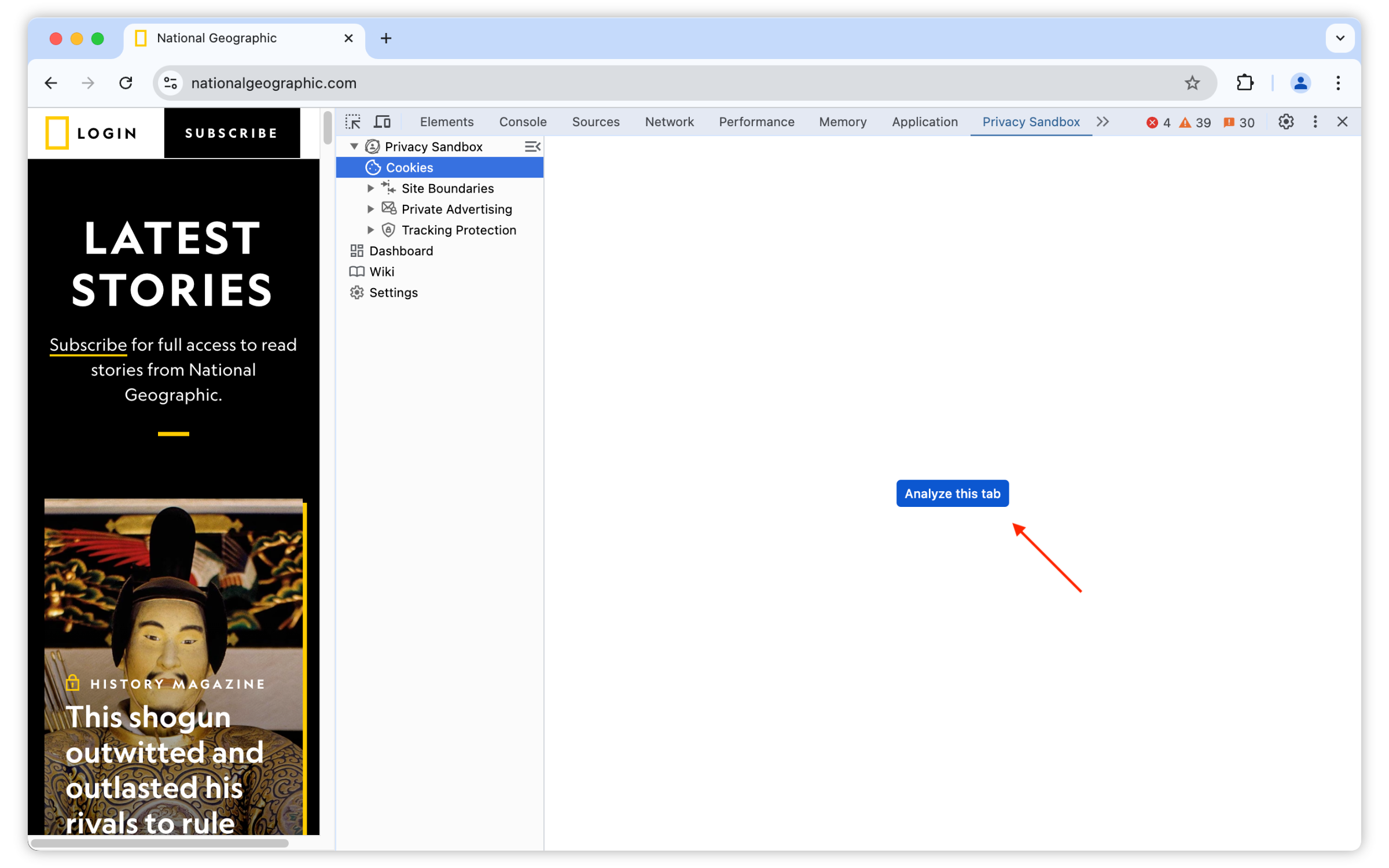This screenshot has height=868, width=1389.
Task: Bookmark this page with star icon
Action: 1192,83
